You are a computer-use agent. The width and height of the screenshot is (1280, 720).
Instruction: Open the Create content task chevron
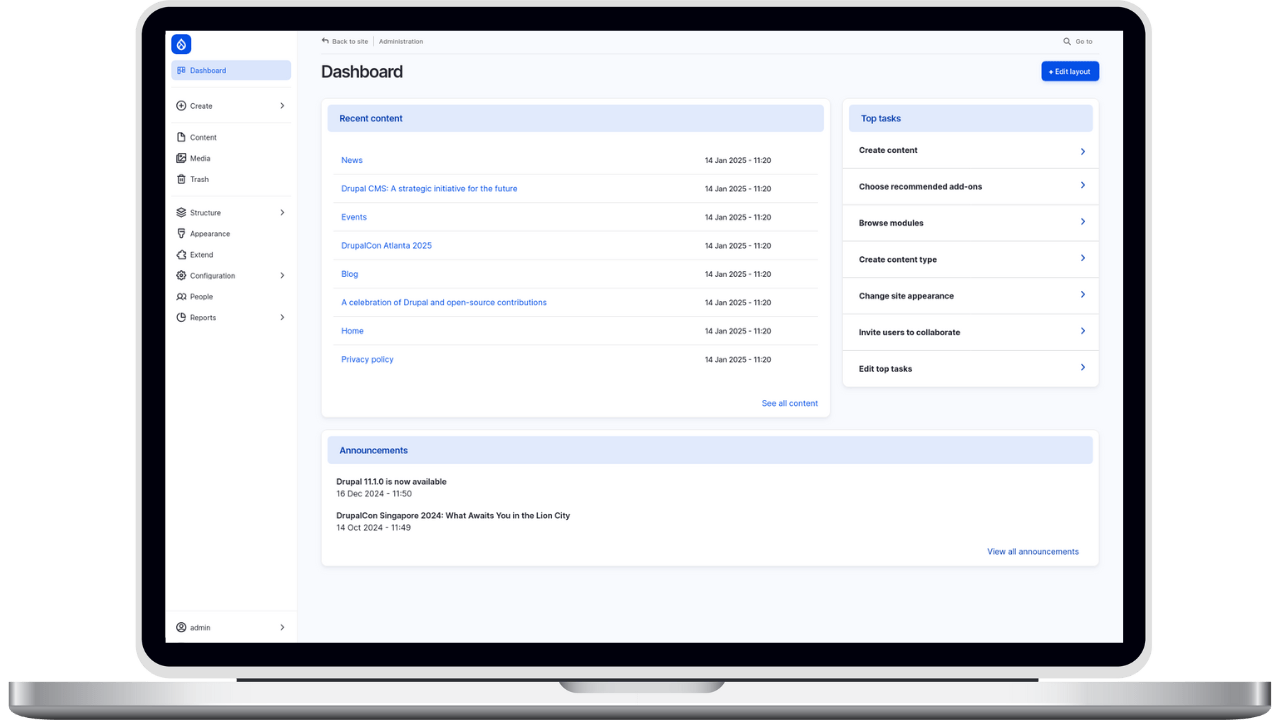coord(1082,151)
